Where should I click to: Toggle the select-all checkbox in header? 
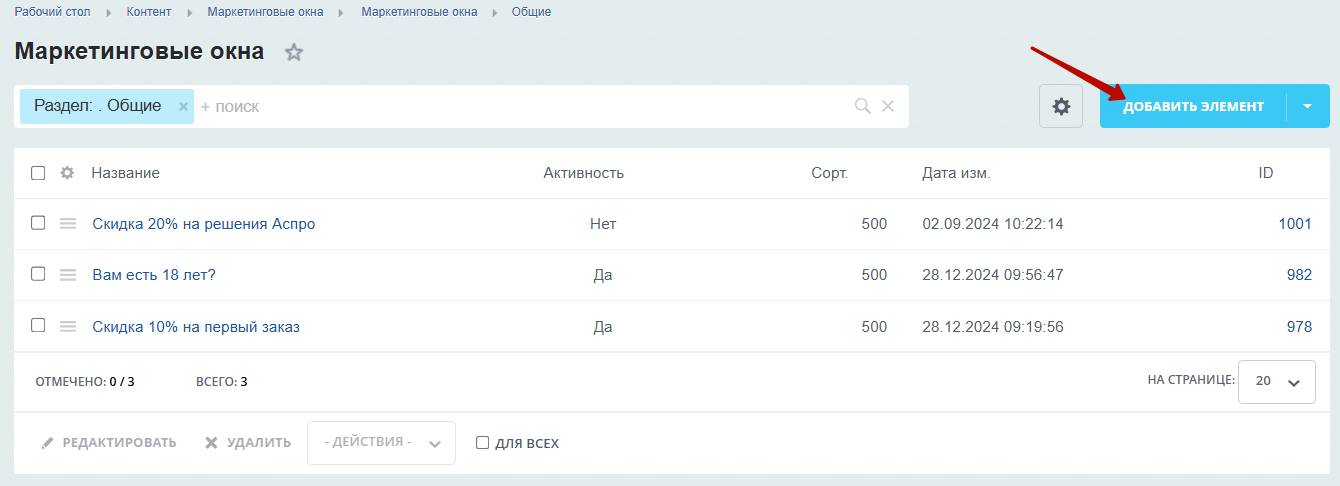(38, 173)
